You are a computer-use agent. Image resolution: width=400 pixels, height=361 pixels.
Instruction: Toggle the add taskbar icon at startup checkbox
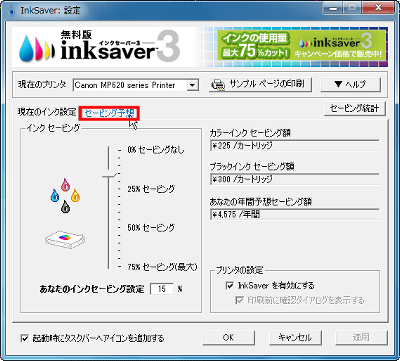24,338
